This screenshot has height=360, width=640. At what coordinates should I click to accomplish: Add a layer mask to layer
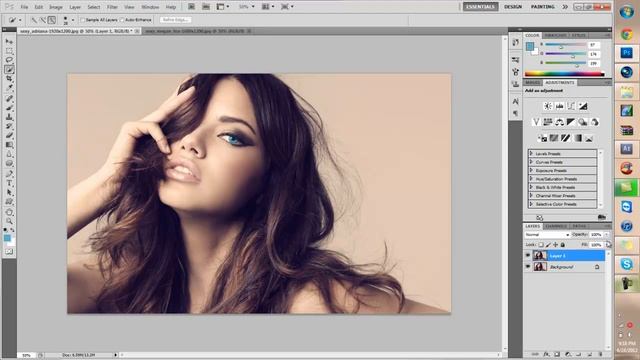point(557,355)
